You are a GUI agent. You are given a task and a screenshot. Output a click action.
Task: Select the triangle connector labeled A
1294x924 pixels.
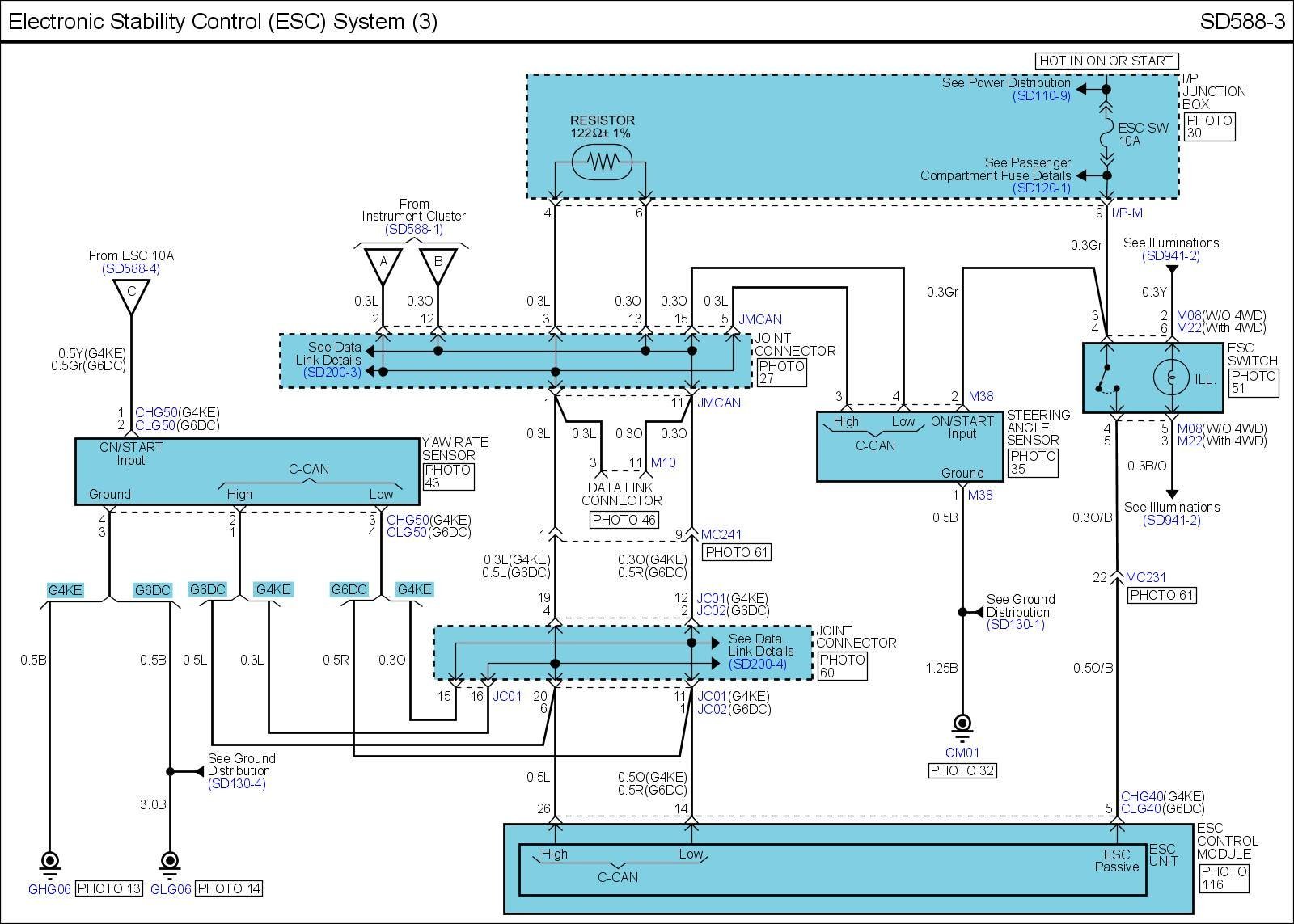383,264
